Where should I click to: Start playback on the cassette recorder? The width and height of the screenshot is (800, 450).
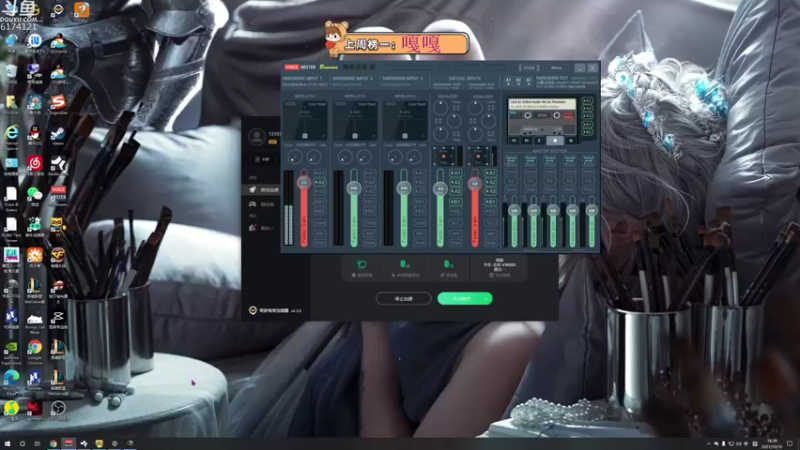pyautogui.click(x=539, y=140)
